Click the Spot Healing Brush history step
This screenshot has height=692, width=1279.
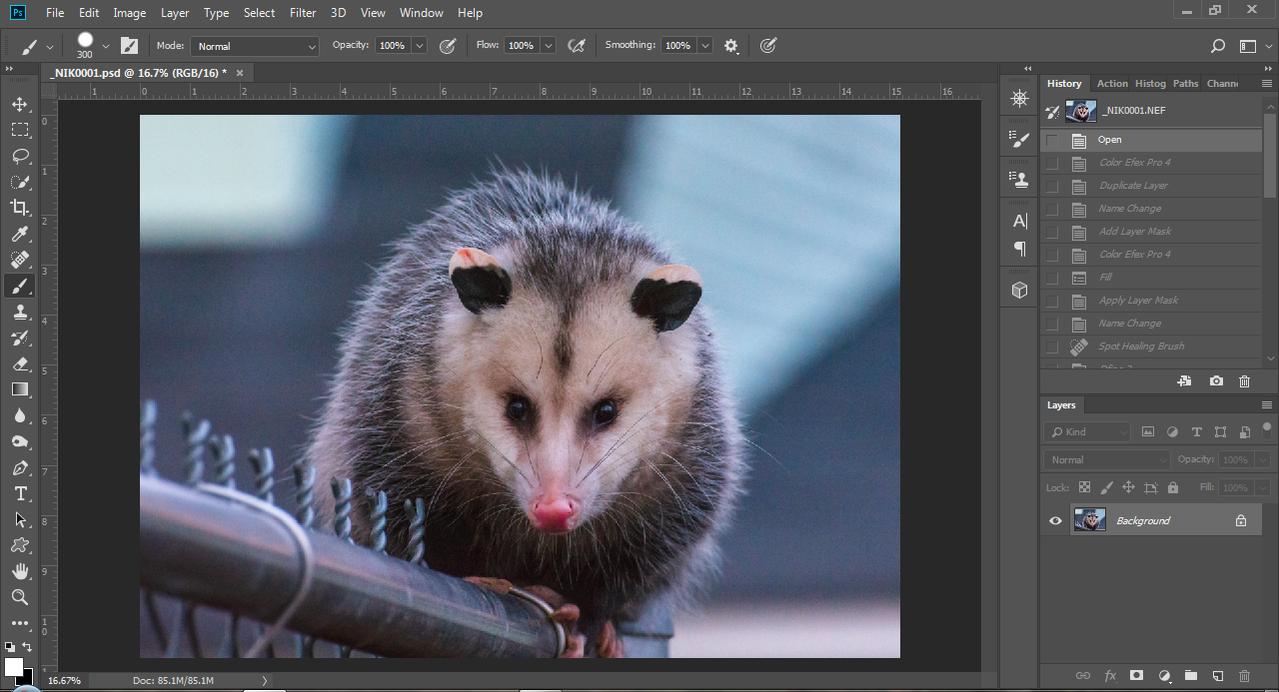coord(1141,347)
